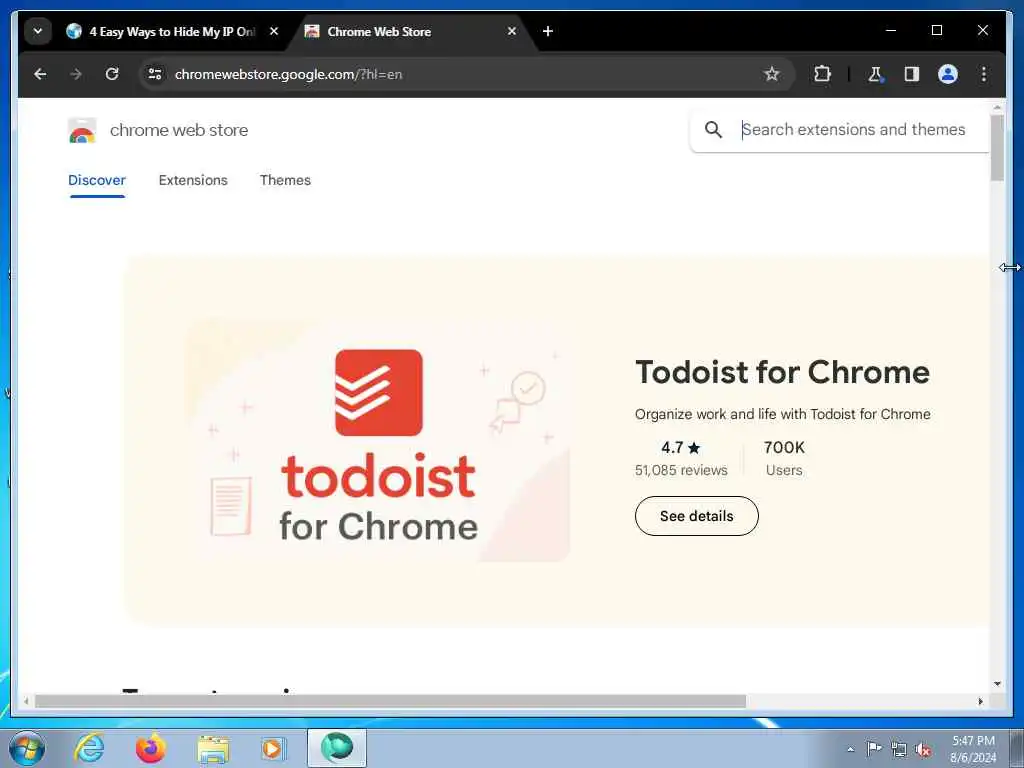Click the browser back arrow
This screenshot has width=1024, height=768.
(x=40, y=74)
